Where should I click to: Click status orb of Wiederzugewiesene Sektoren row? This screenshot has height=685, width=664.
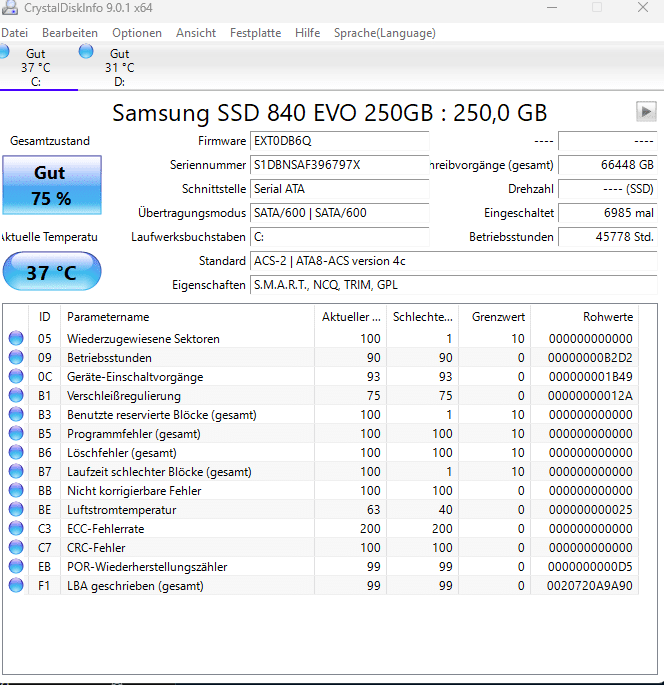click(x=16, y=339)
